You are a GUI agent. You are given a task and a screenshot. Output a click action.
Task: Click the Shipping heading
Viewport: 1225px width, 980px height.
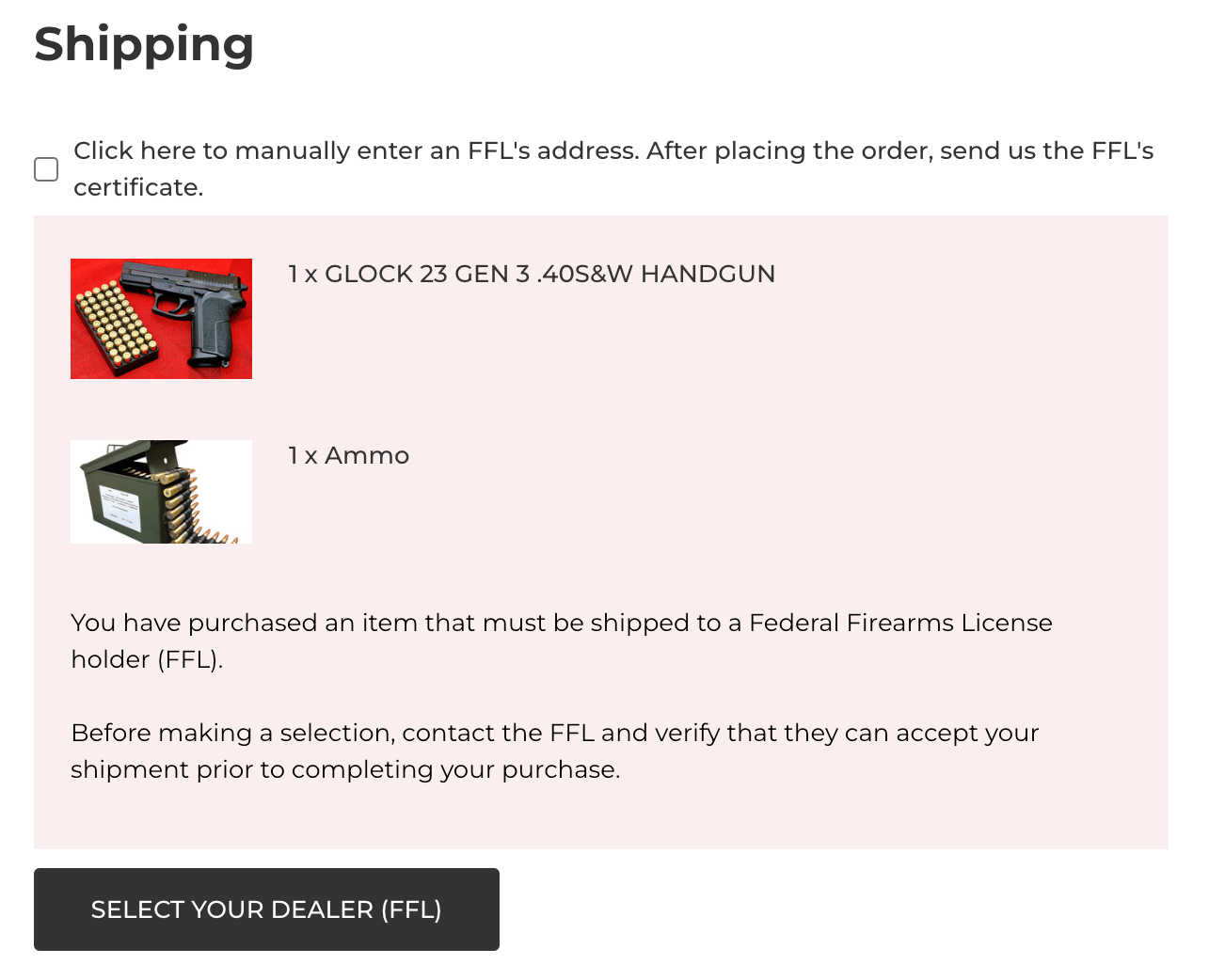tap(144, 44)
